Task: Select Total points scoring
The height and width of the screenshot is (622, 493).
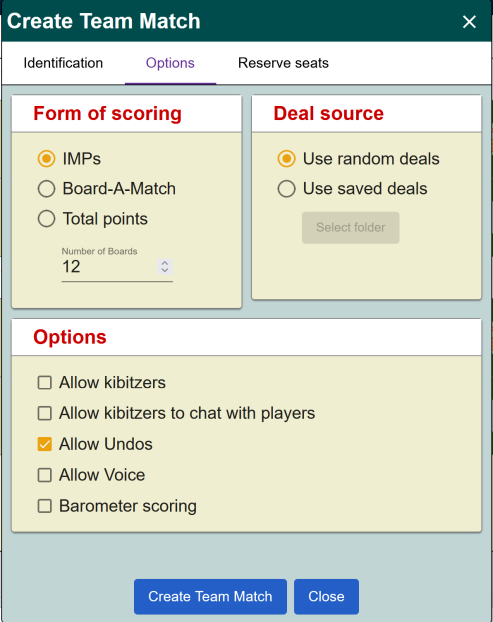Action: [x=46, y=219]
